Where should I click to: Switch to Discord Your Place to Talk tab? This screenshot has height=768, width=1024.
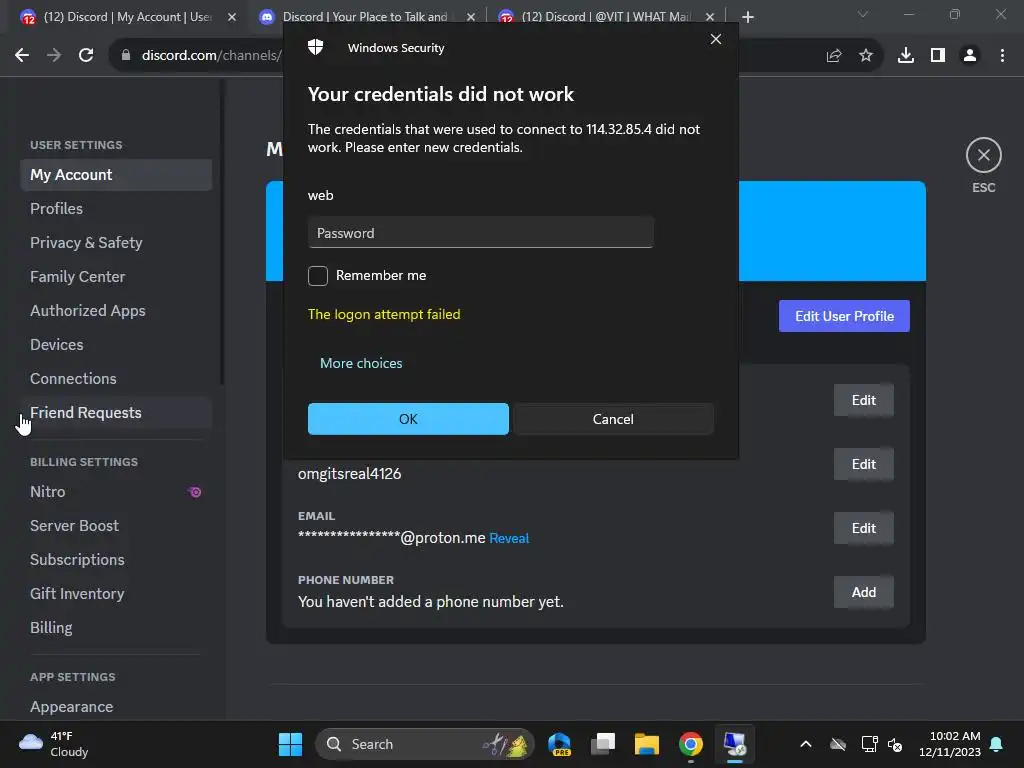[x=366, y=17]
